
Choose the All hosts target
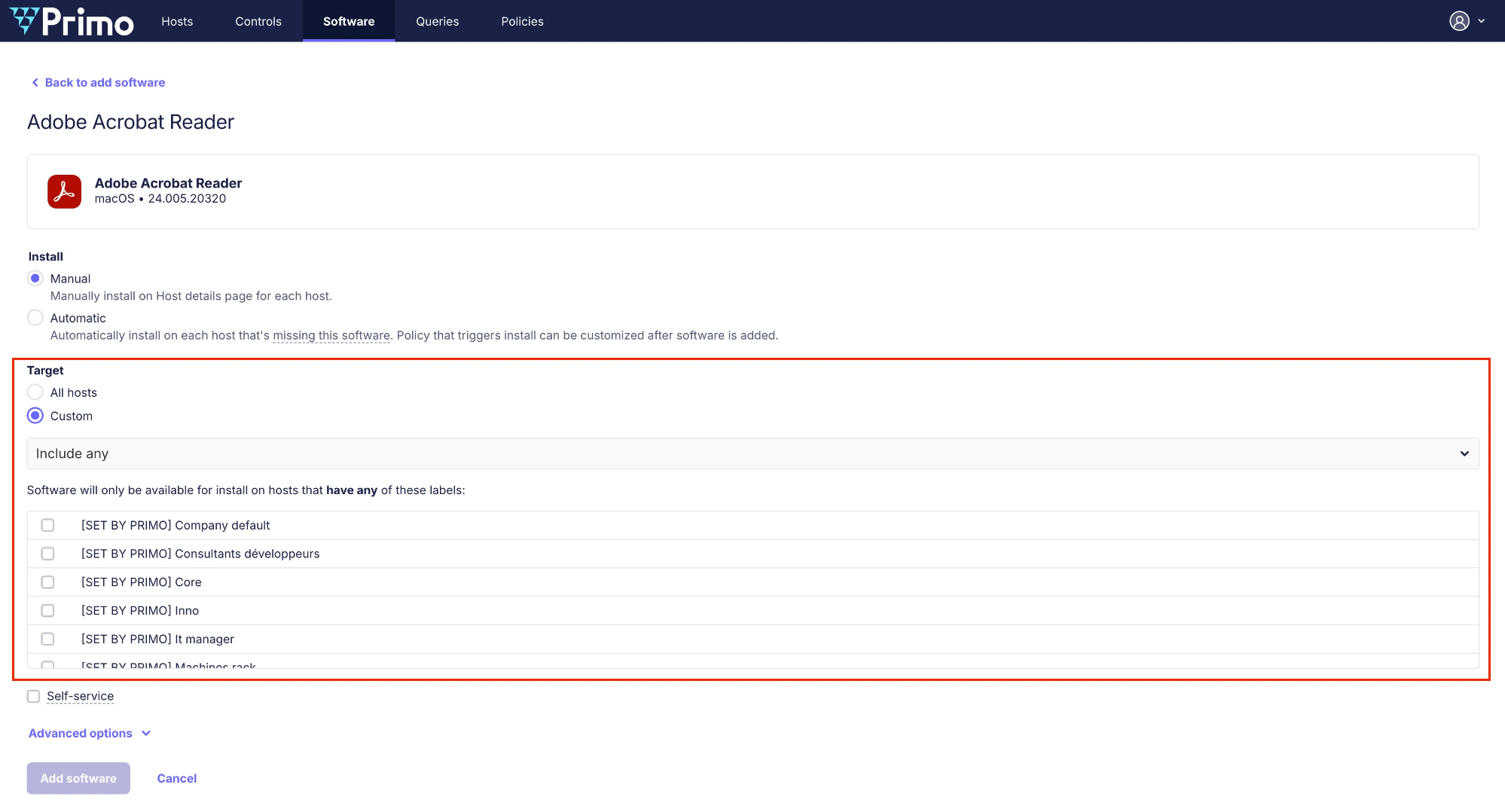point(35,392)
